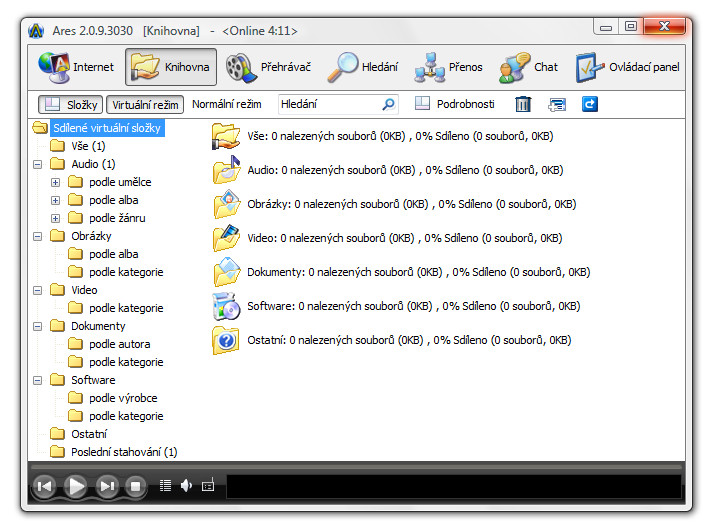Select Poslední stahování (1) folder
This screenshot has width=712, height=529.
point(124,452)
